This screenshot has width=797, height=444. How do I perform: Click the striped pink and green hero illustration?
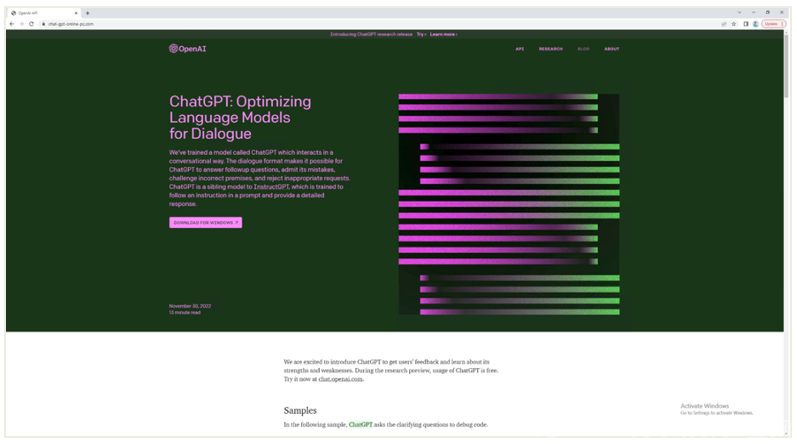509,204
